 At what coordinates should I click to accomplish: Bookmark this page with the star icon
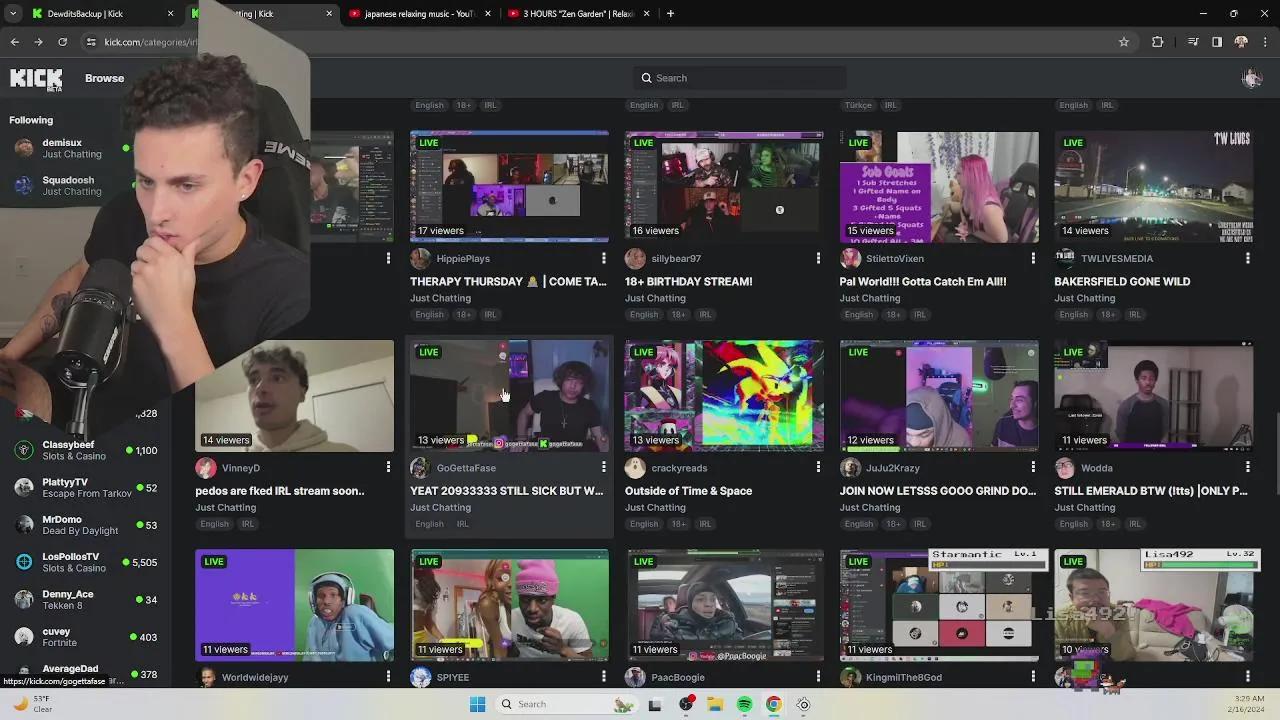pos(1124,42)
